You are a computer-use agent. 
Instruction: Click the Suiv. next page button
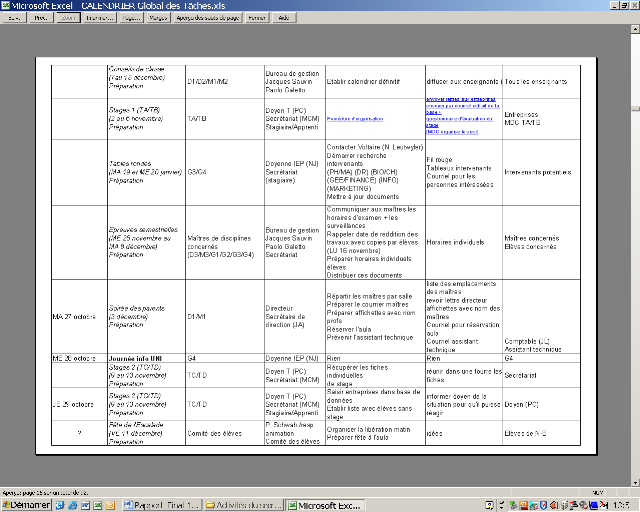14,18
